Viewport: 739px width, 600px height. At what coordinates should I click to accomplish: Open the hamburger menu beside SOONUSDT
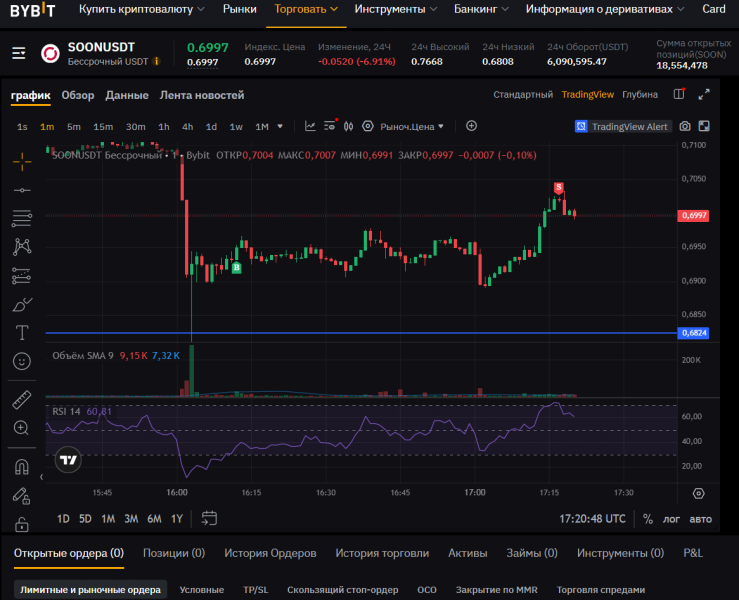pos(18,53)
